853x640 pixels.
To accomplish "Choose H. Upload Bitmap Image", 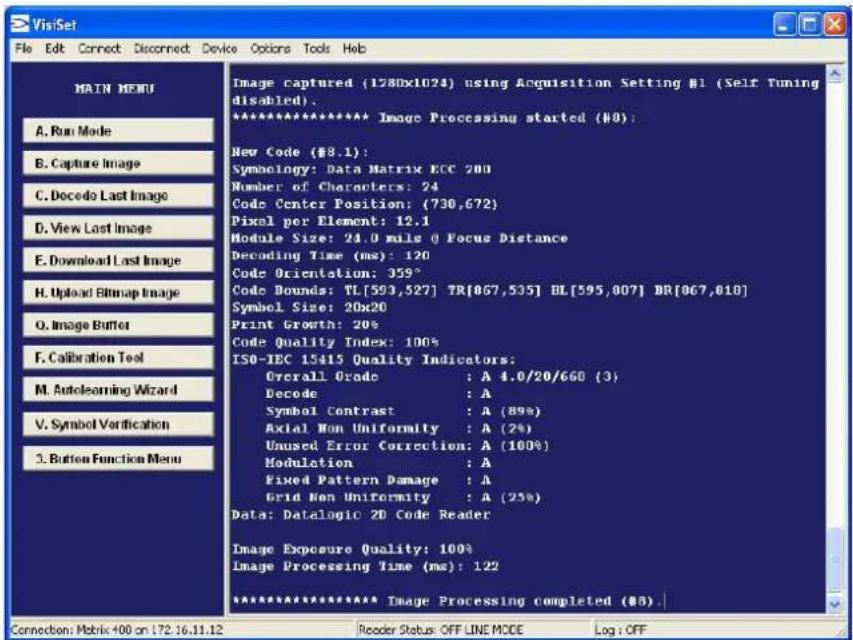I will 118,293.
